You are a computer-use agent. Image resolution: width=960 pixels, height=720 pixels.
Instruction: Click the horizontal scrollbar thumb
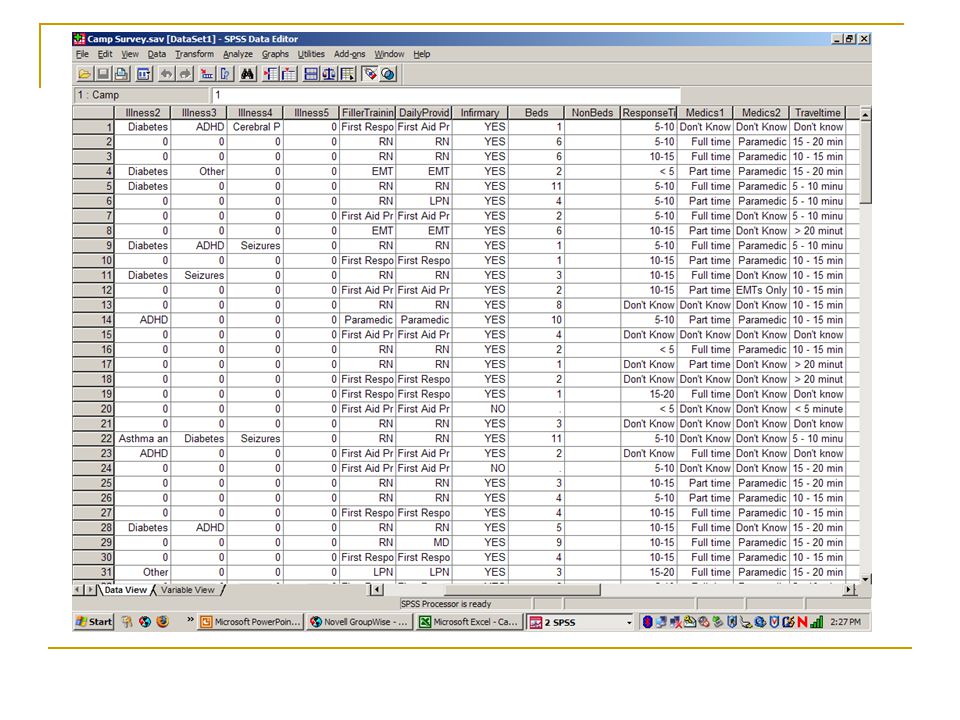coord(522,590)
